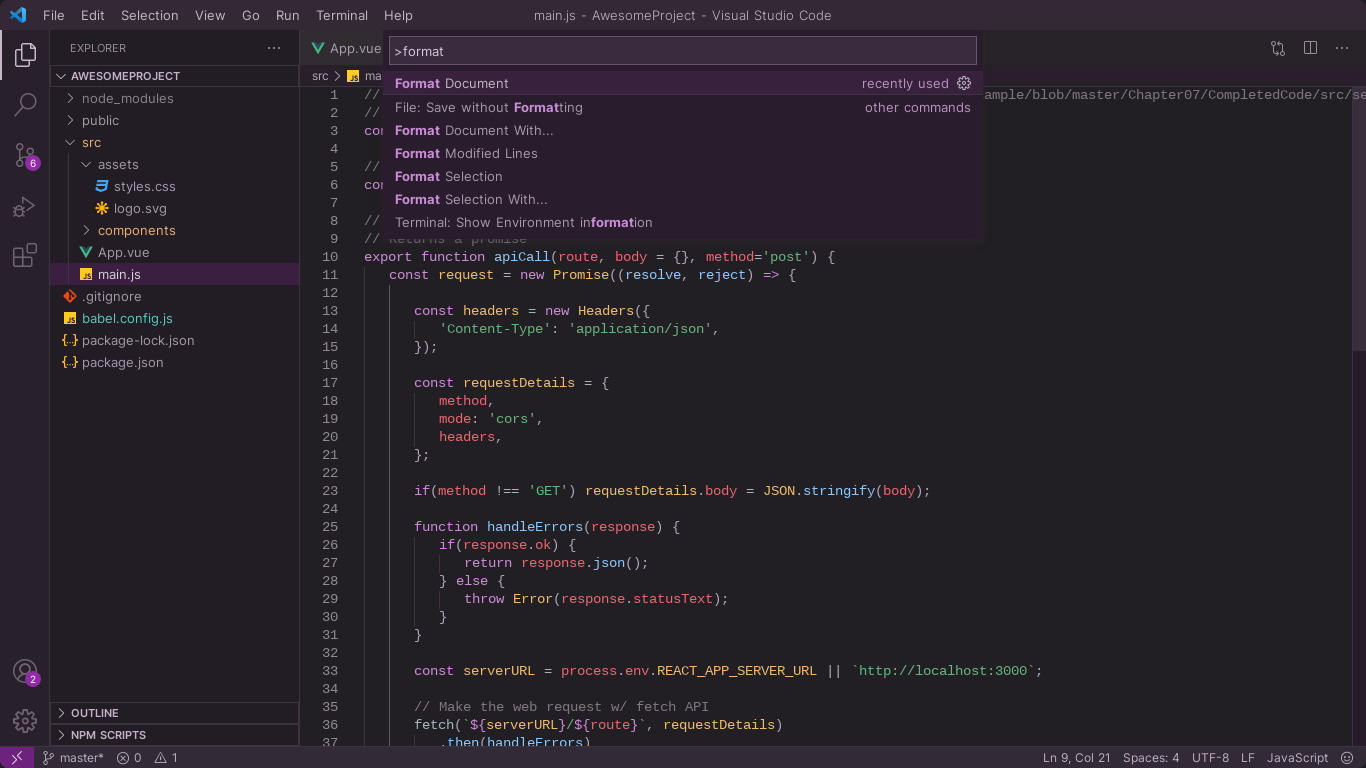Click the Ln 9, Col 21 cursor position
This screenshot has height=768, width=1366.
pos(1076,758)
